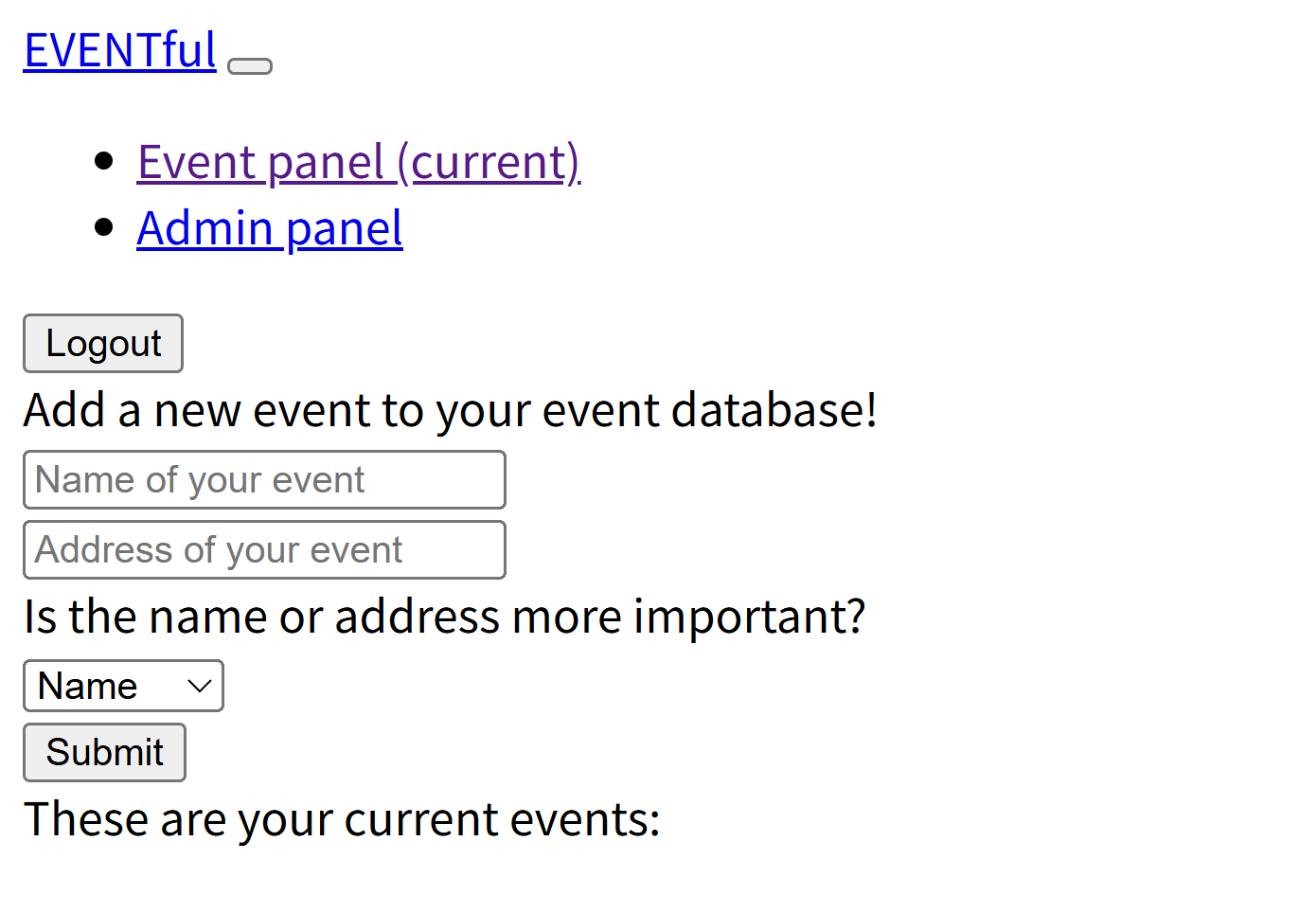Screen dimensions: 1316x913
Task: Click the 'Address of your event' input
Action: pos(264,550)
